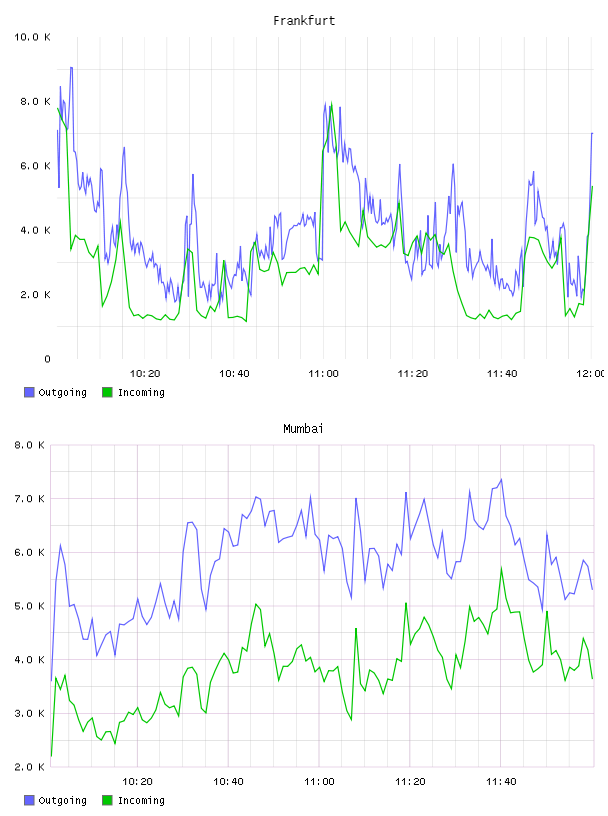The height and width of the screenshot is (816, 608).
Task: Select the Mumbai chart's Incoming legend label
Action: click(141, 801)
